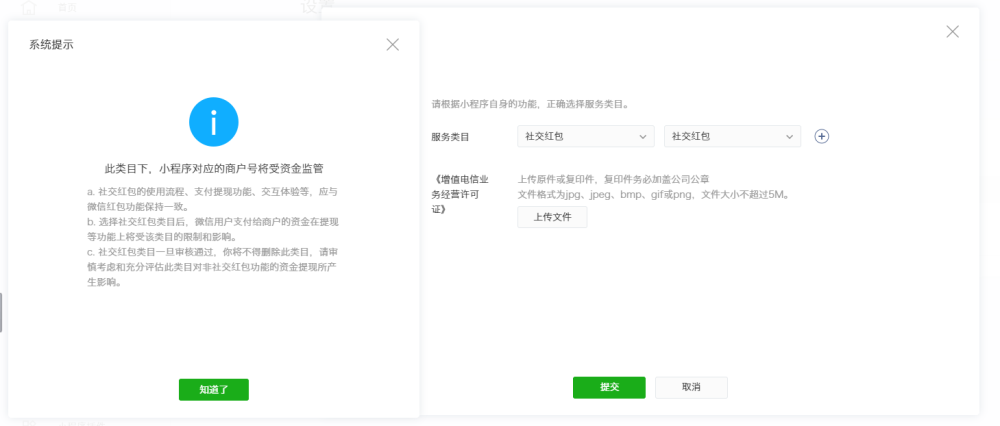Cancel the form with 取消 button
The width and height of the screenshot is (1000, 426).
click(691, 387)
